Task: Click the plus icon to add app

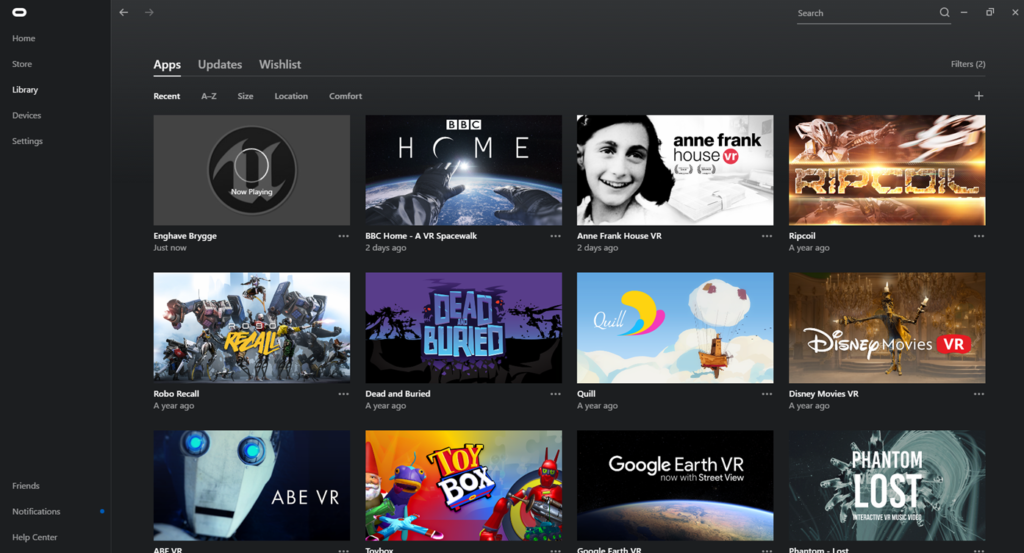Action: click(x=978, y=96)
